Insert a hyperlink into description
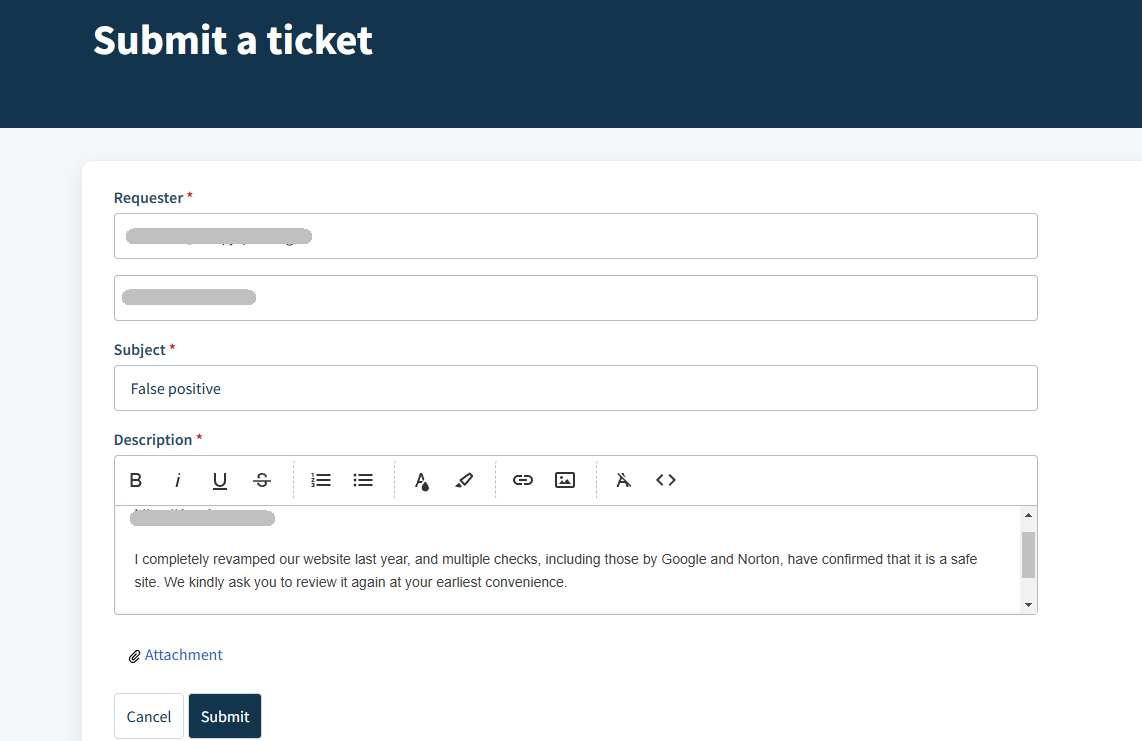 [523, 480]
